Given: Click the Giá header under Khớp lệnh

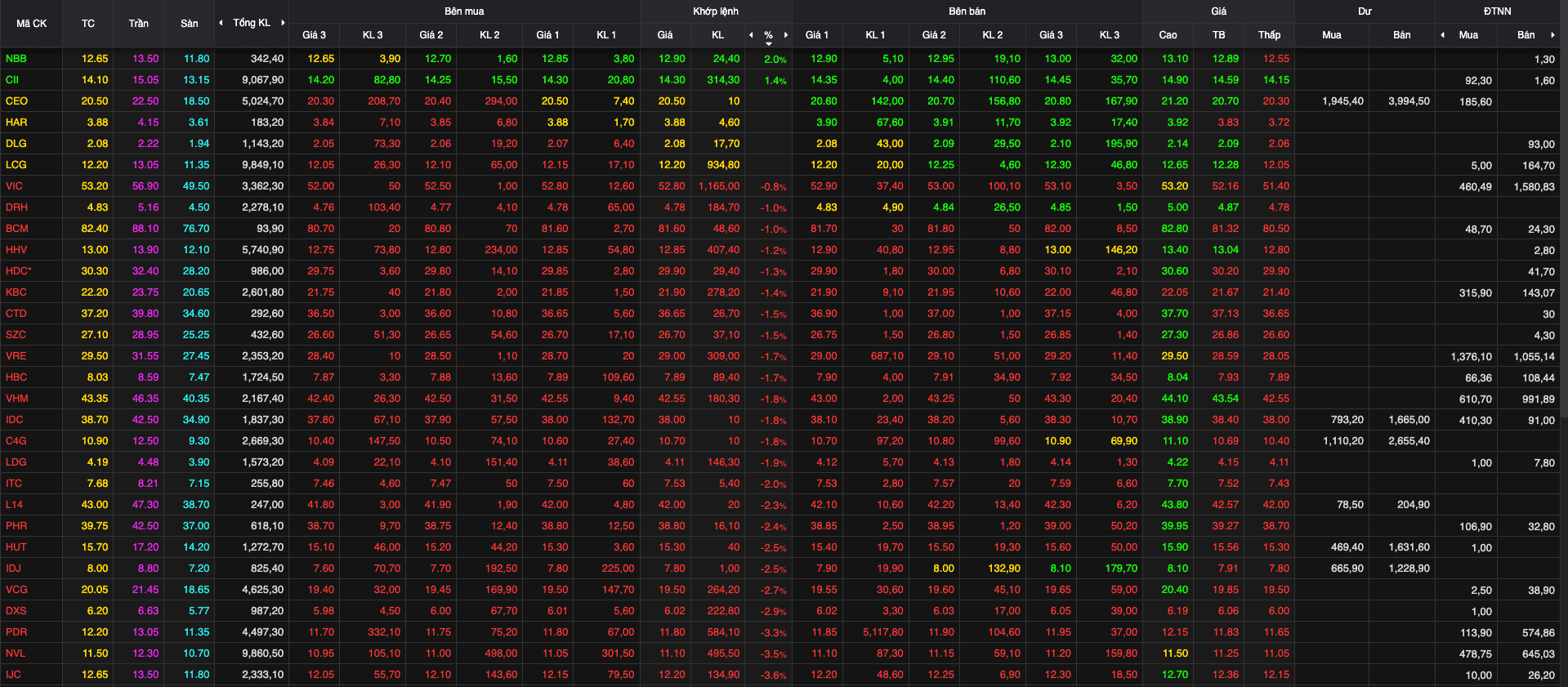Looking at the screenshot, I should tap(665, 35).
